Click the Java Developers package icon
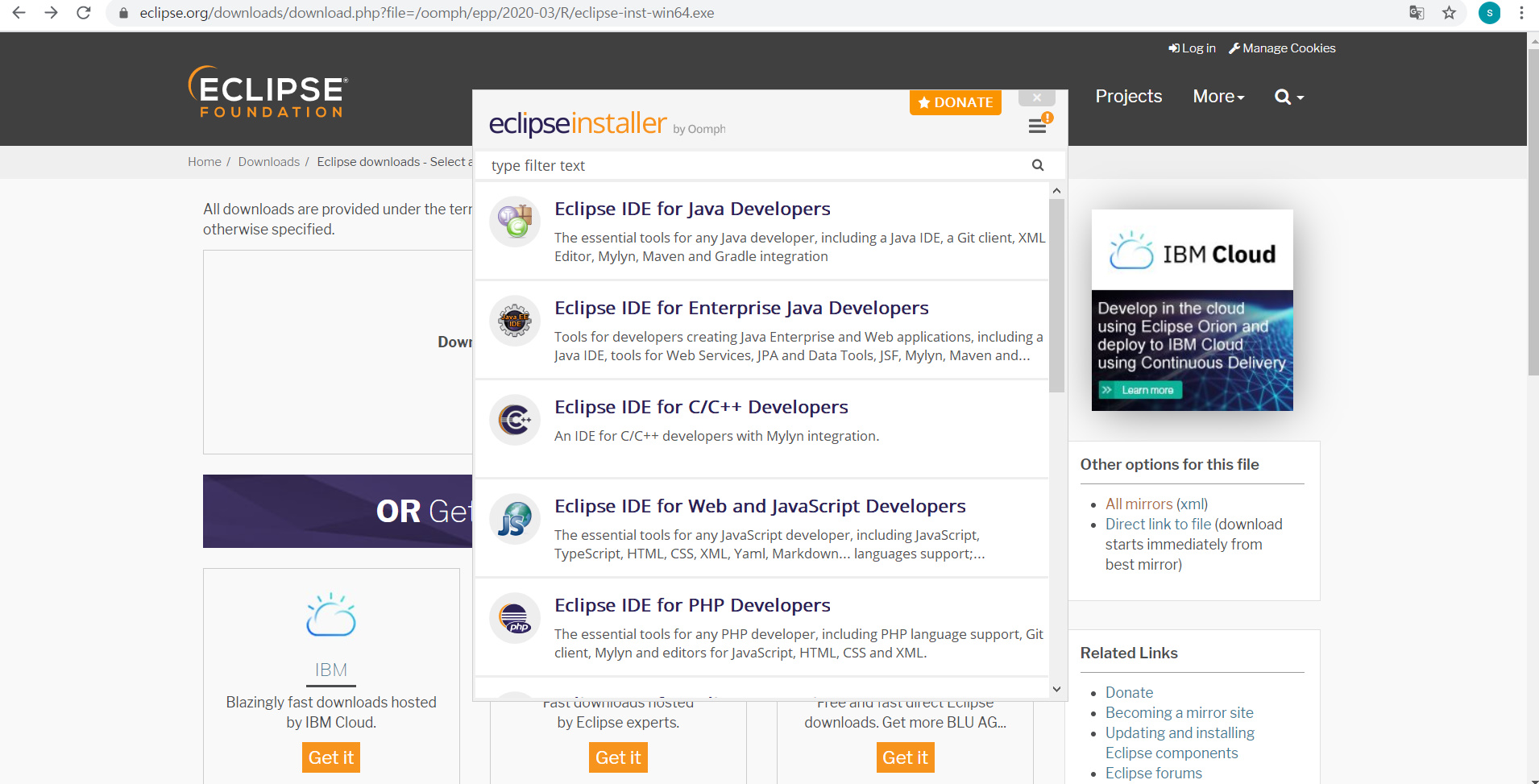 (x=515, y=221)
